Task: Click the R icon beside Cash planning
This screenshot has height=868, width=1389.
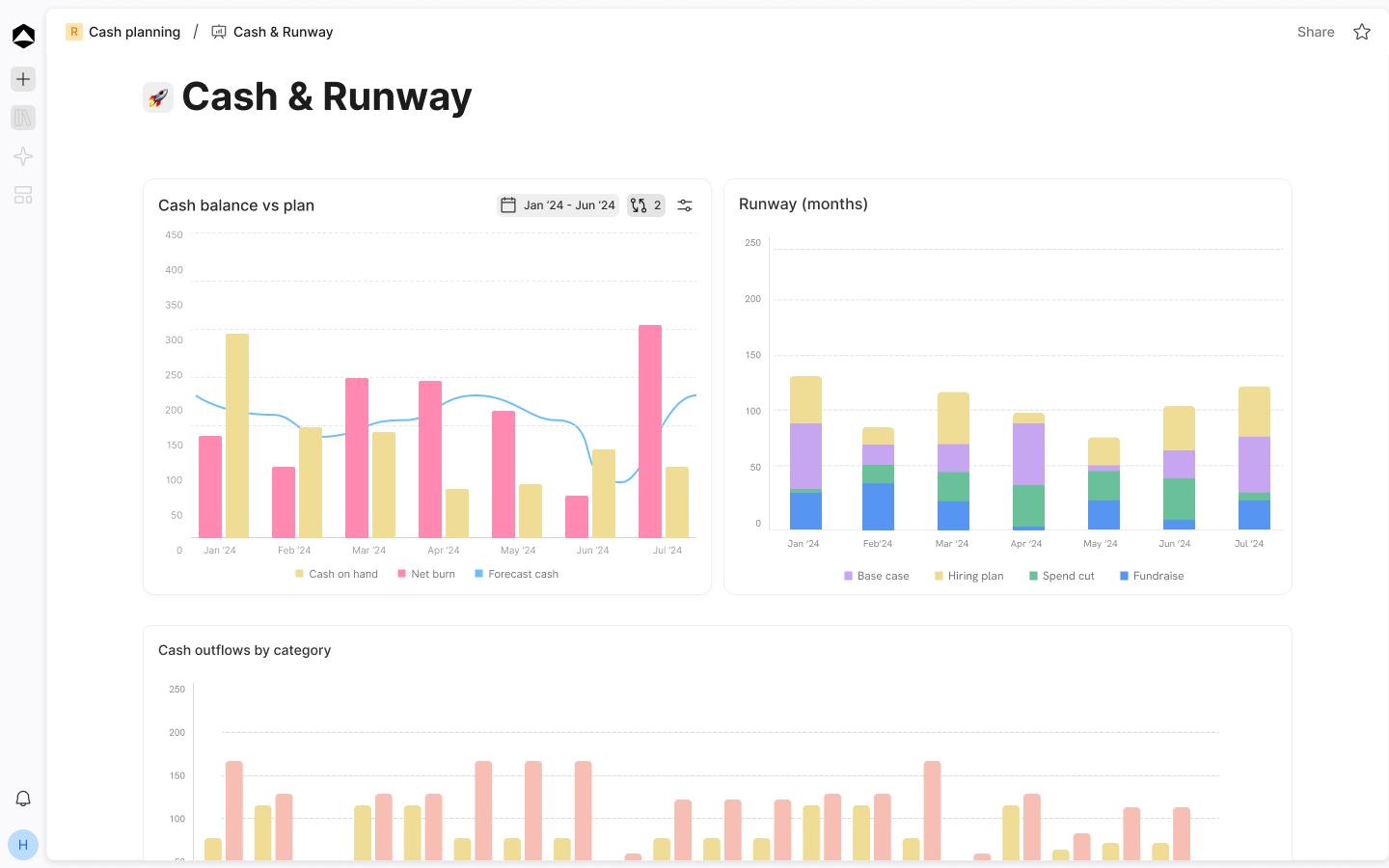Action: pyautogui.click(x=74, y=32)
